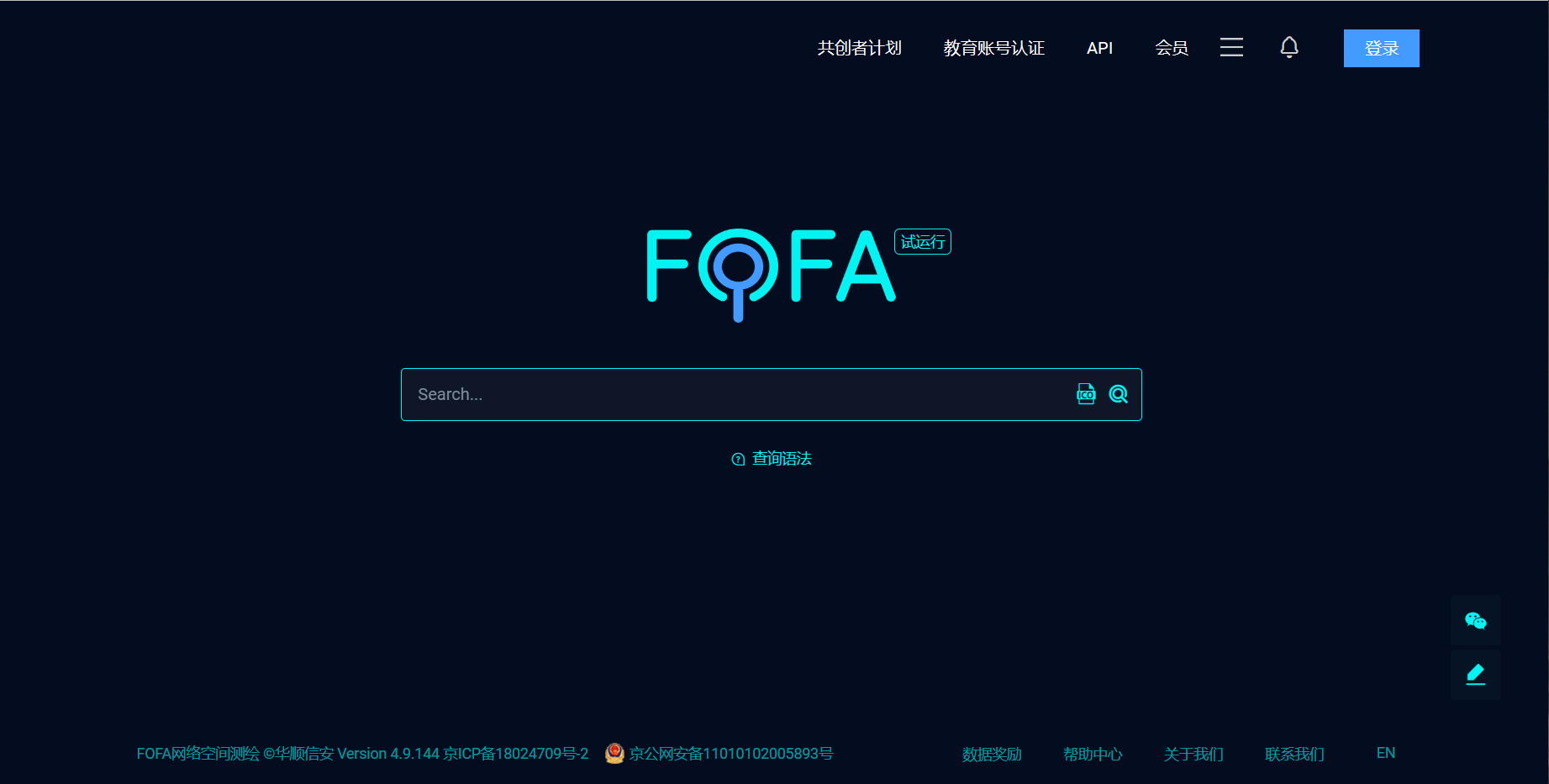The image size is (1549, 784).
Task: Open the WeChat contact floating icon
Action: click(x=1476, y=621)
